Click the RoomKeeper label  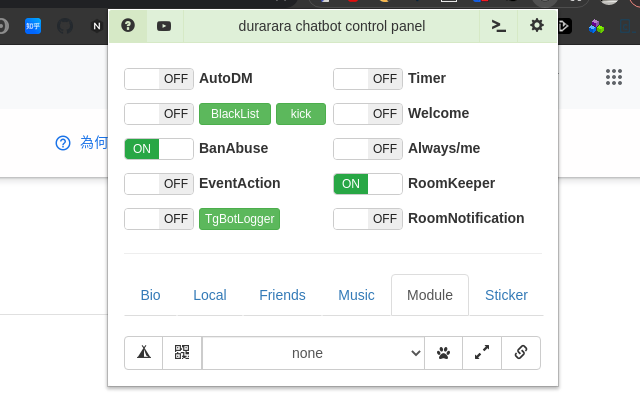pos(451,184)
